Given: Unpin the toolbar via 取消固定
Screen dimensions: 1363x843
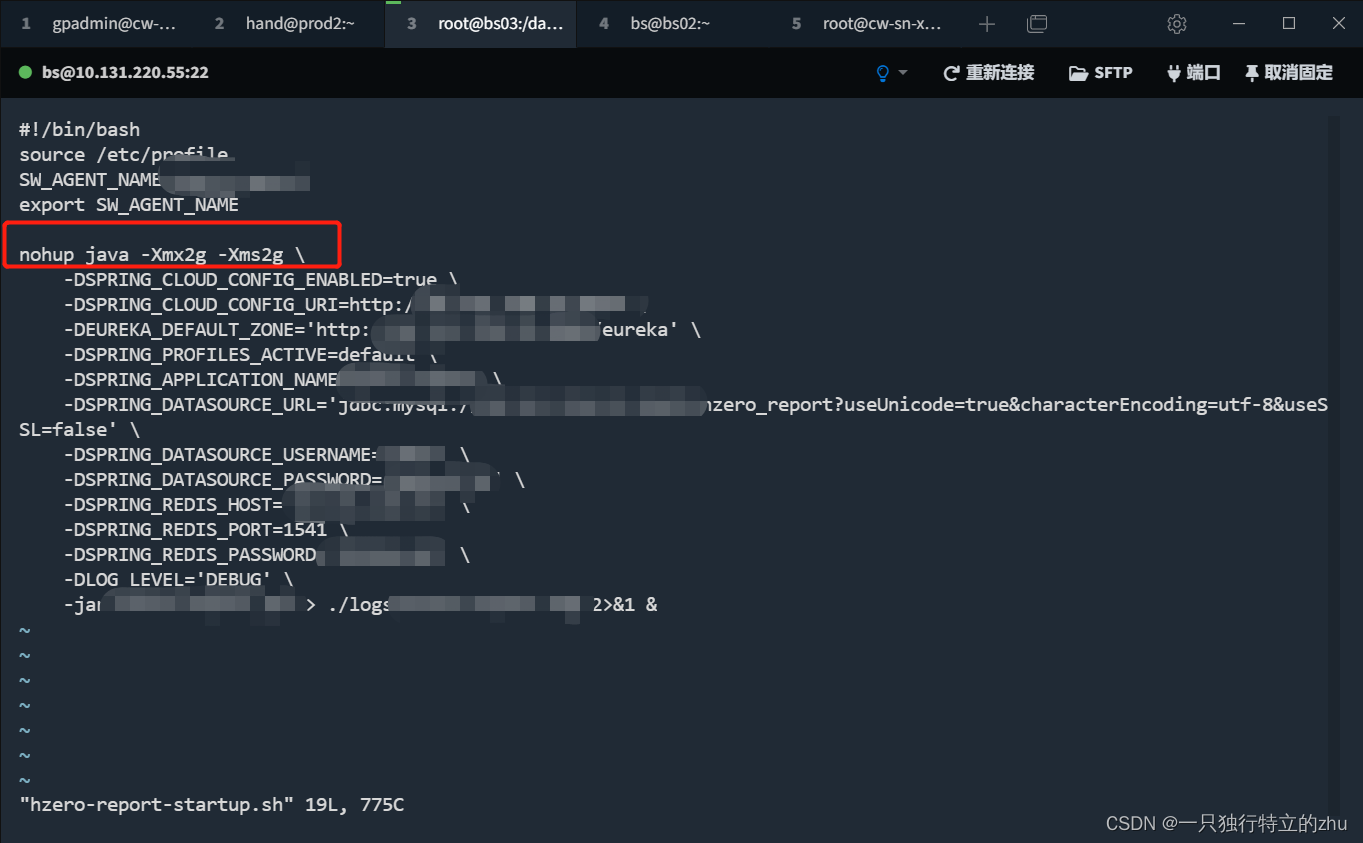Looking at the screenshot, I should click(x=1289, y=72).
